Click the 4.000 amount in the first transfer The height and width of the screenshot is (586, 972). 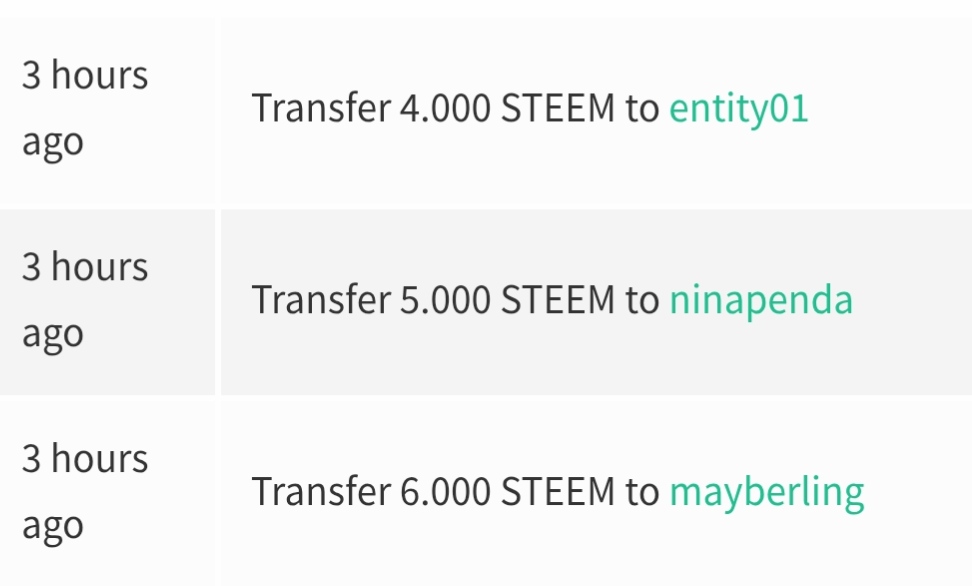(x=445, y=108)
